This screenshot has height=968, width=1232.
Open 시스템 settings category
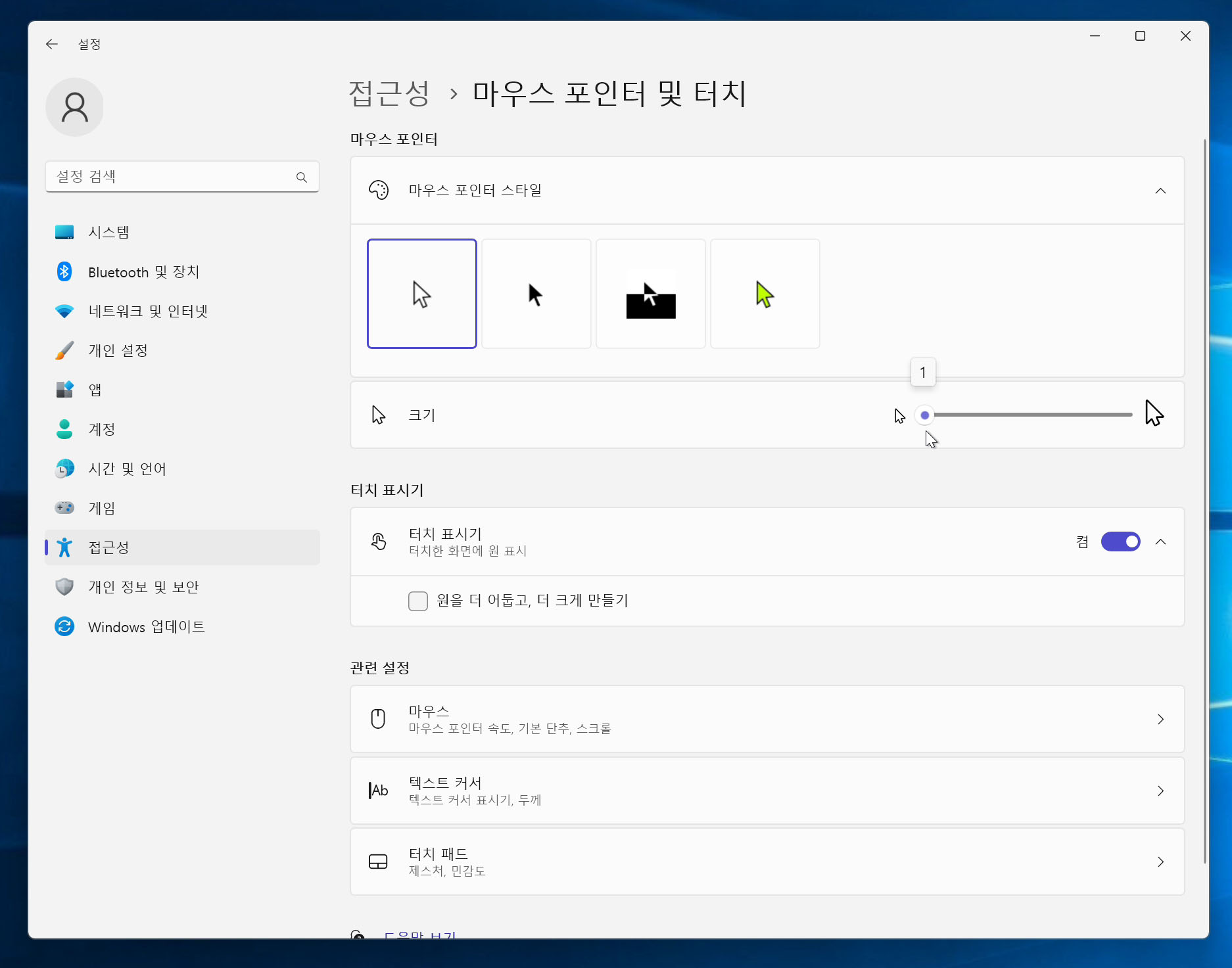(x=183, y=232)
